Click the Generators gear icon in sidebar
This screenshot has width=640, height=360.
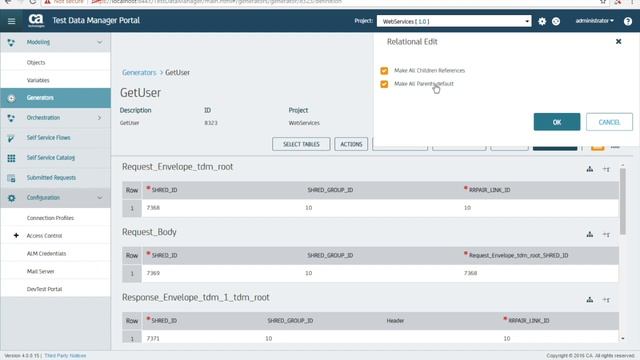click(x=11, y=98)
